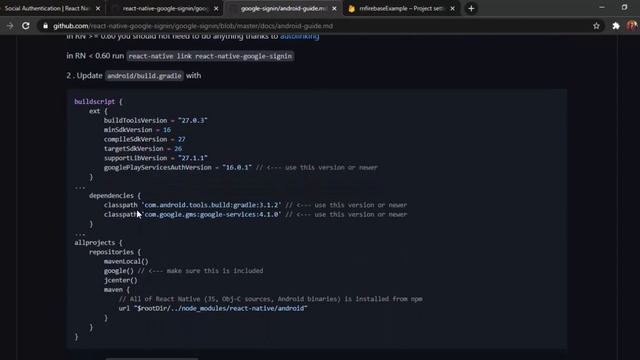
Task: Minimize the browser window
Action: click(x=602, y=7)
